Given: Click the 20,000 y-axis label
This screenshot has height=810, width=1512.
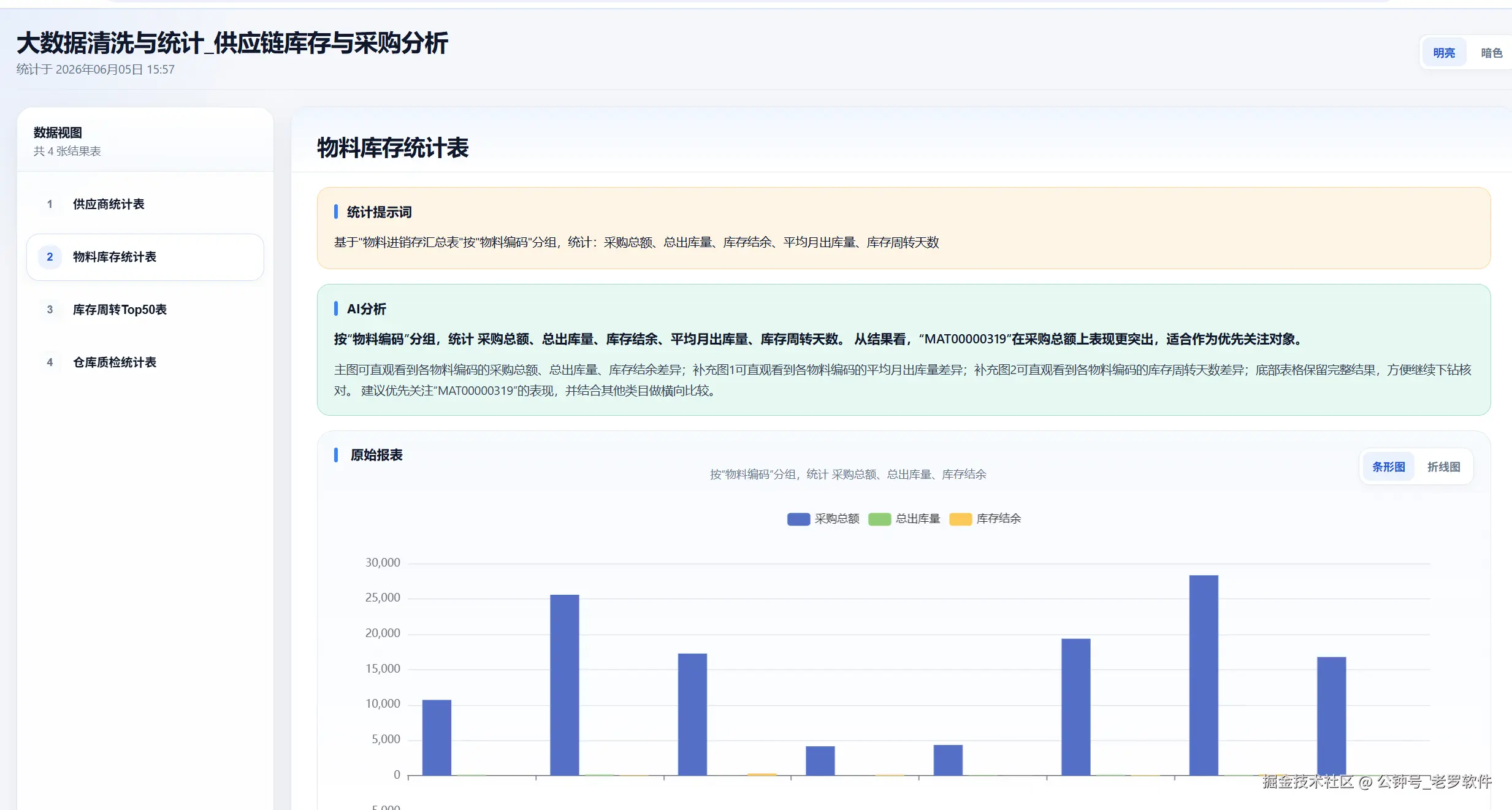Looking at the screenshot, I should tap(383, 633).
